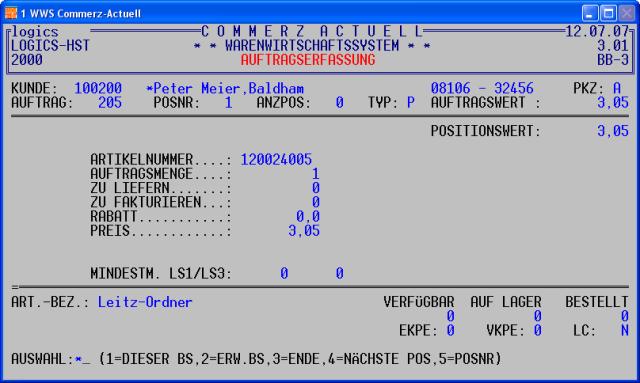This screenshot has height=383, width=640.
Task: Click the date 12.07.07 in header
Action: (x=597, y=31)
